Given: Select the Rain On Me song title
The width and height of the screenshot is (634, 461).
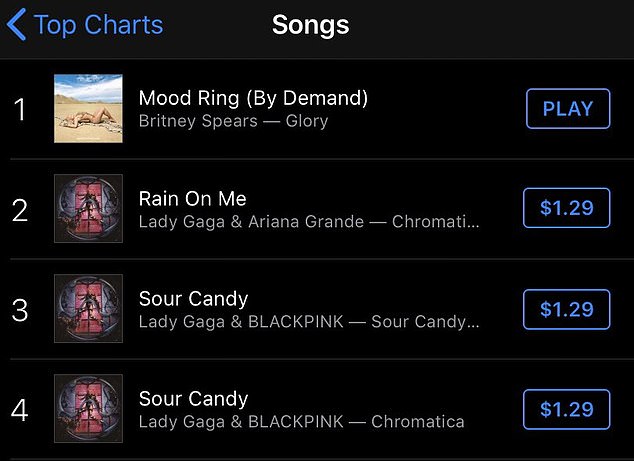Looking at the screenshot, I should click(192, 198).
